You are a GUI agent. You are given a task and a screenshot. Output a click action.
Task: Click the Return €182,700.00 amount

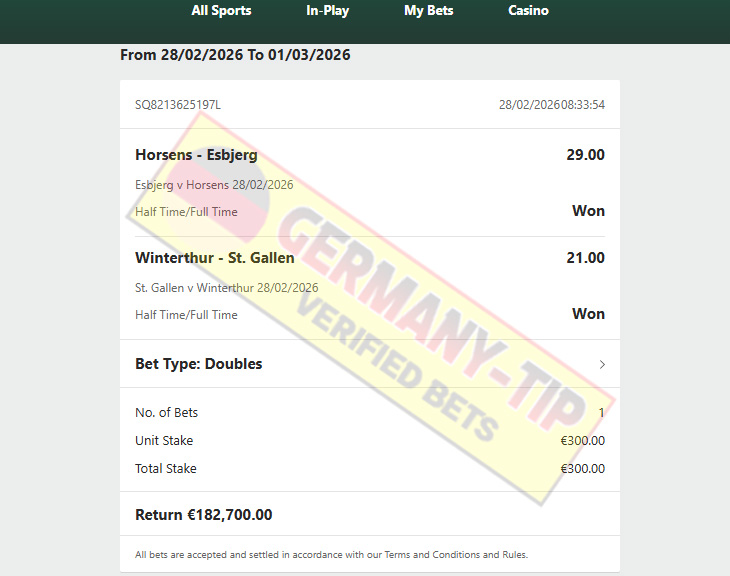point(203,515)
